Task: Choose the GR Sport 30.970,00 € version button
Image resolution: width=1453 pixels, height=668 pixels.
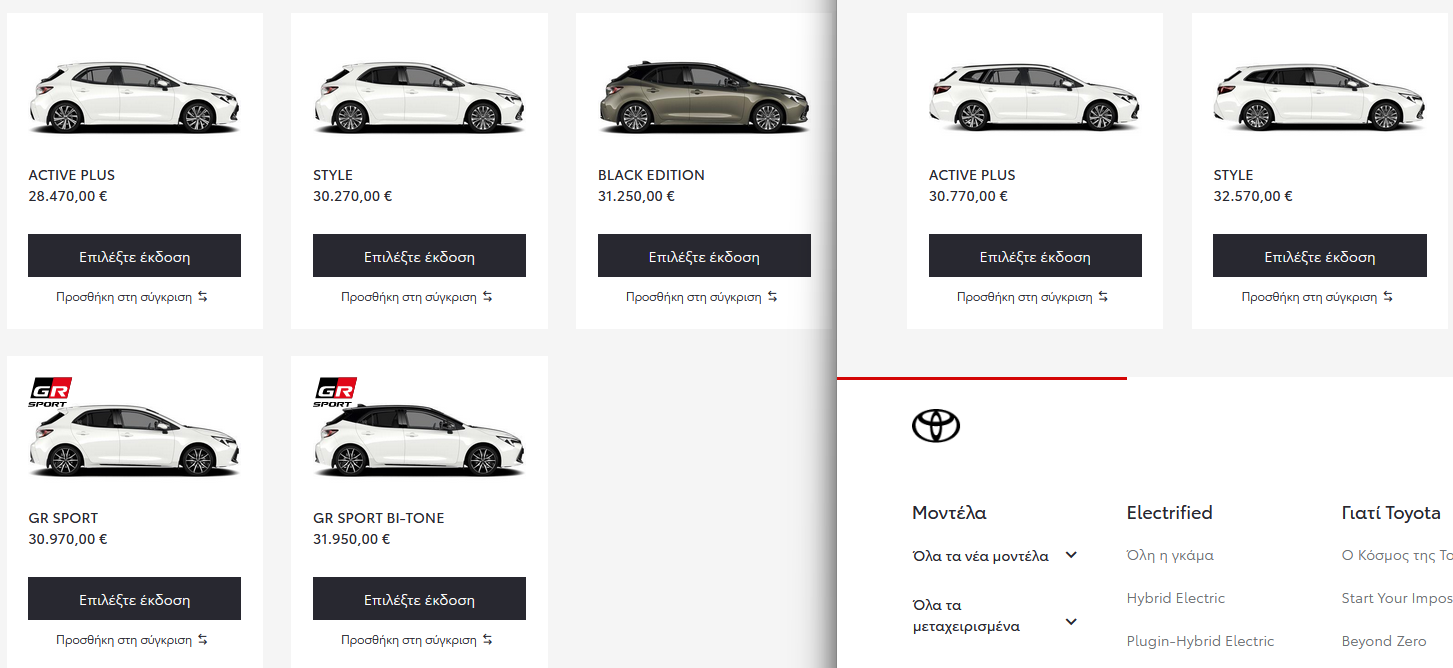Action: coord(134,599)
